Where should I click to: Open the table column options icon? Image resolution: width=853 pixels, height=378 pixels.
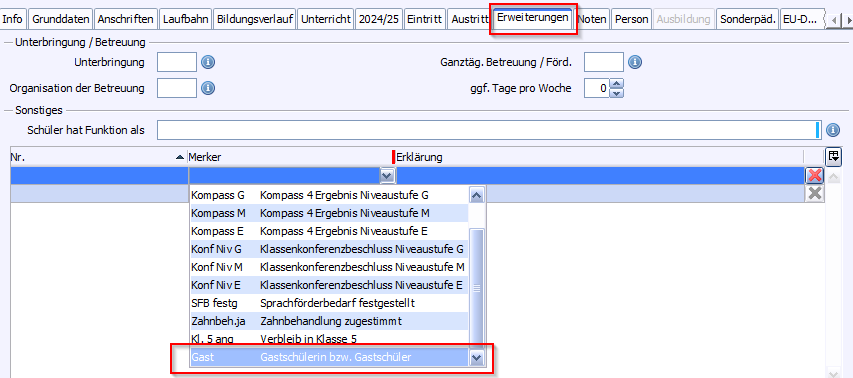coord(832,157)
